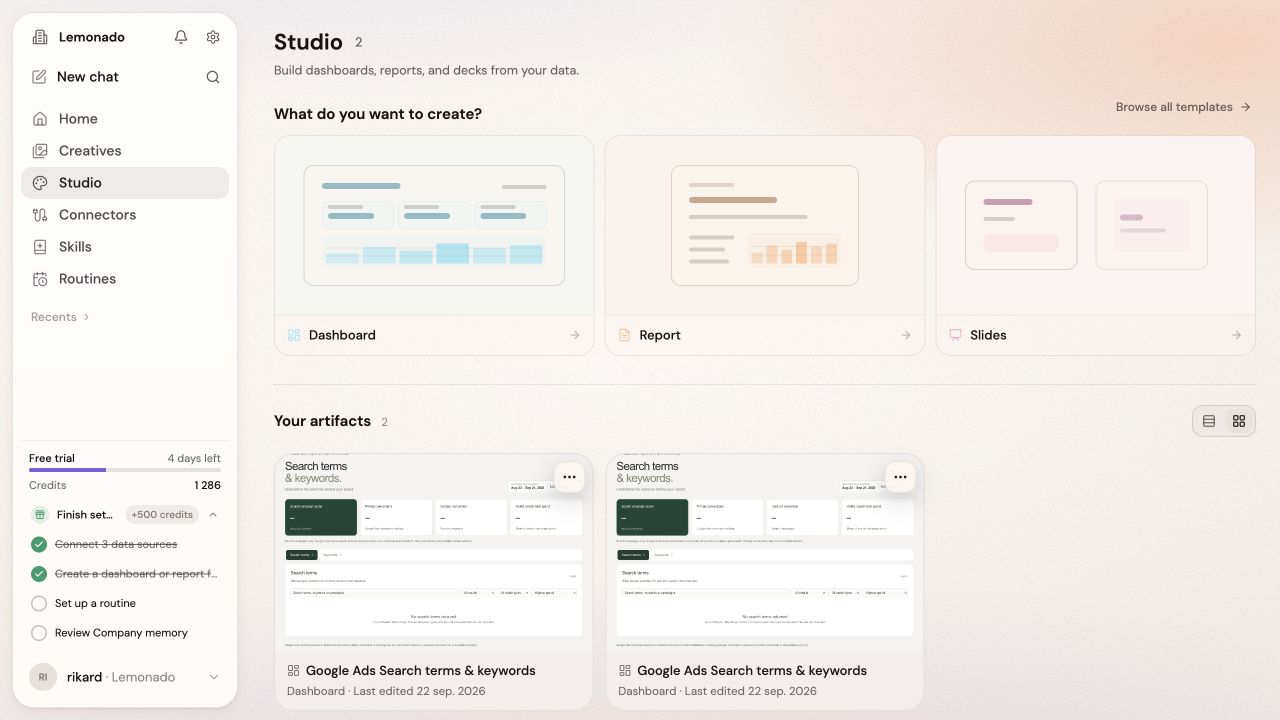Viewport: 1280px width, 720px height.
Task: Click the free trial progress bar
Action: click(x=125, y=470)
